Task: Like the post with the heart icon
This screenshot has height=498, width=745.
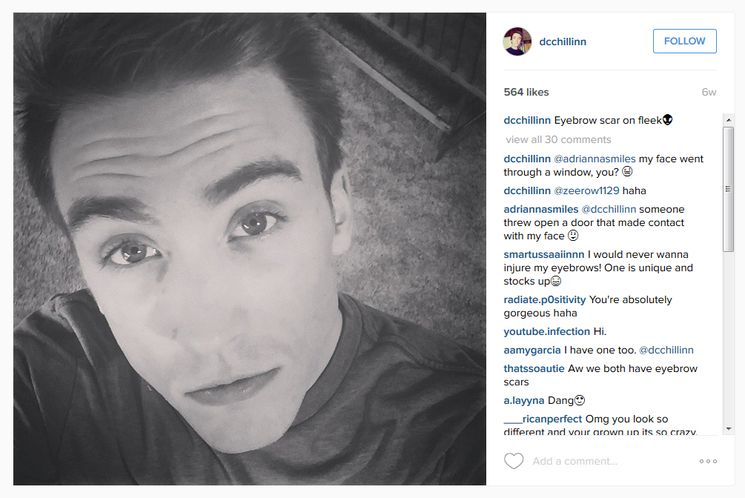Action: (514, 461)
